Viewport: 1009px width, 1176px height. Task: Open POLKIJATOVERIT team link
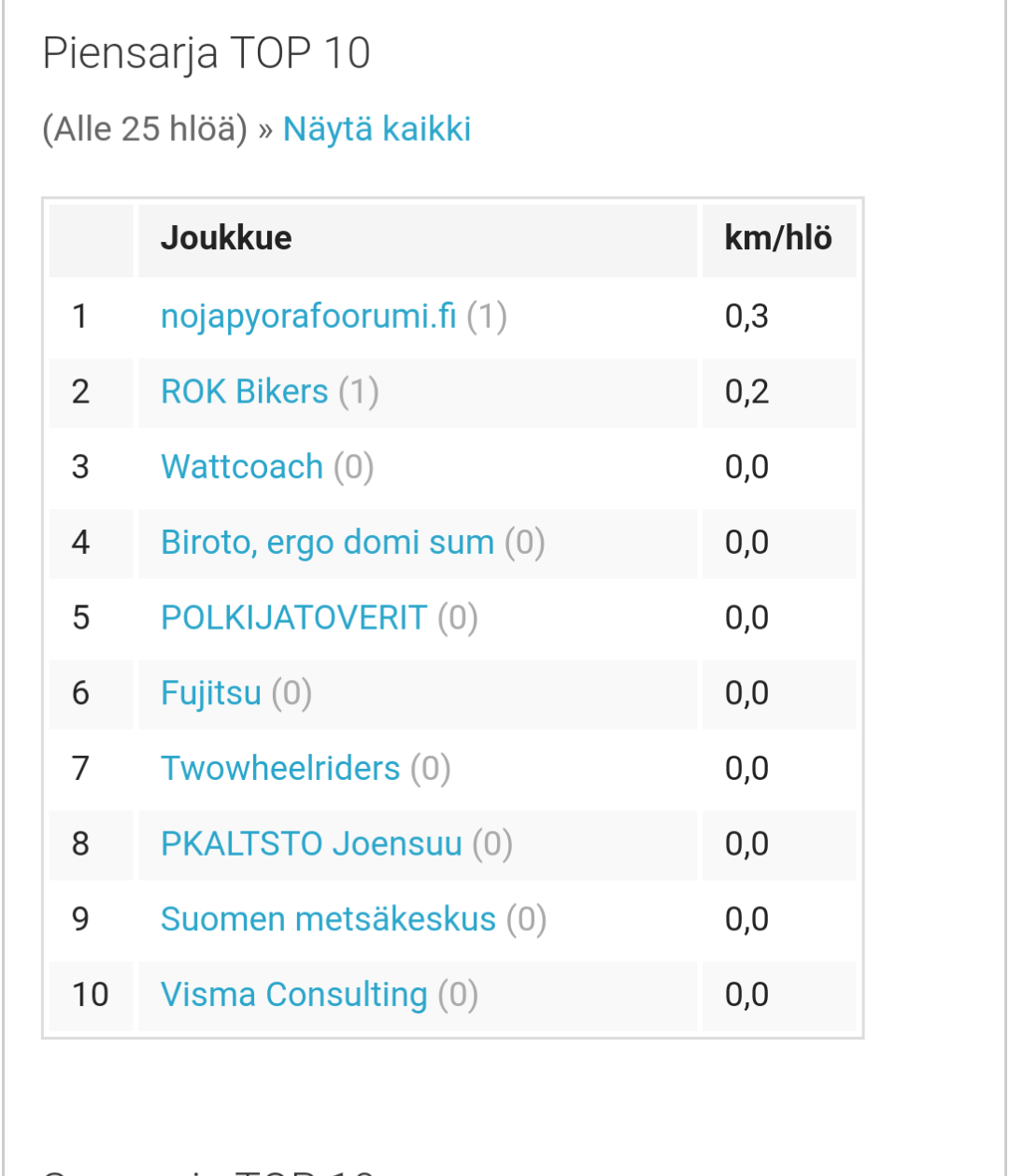[293, 618]
